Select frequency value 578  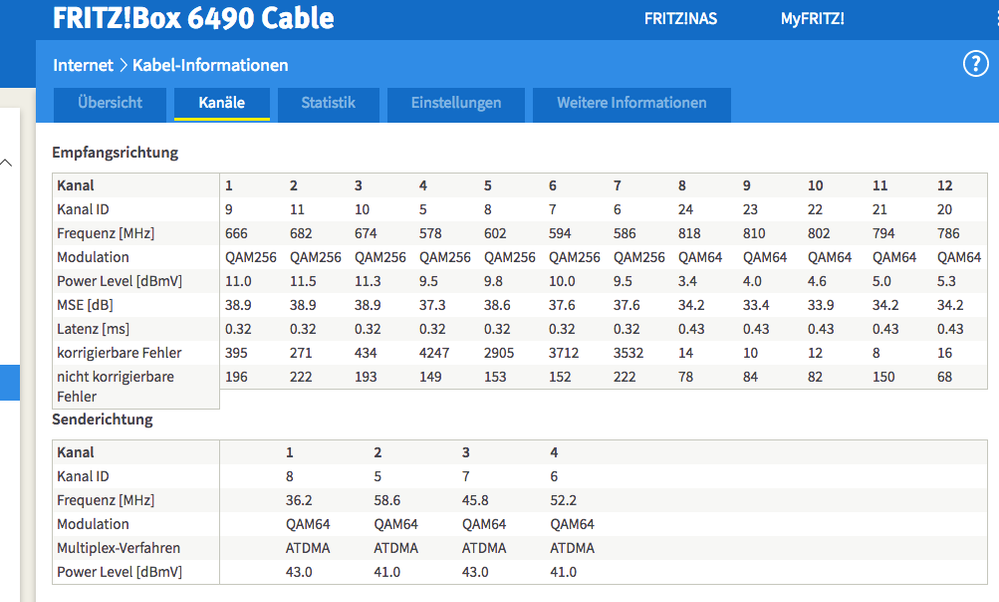tap(430, 233)
